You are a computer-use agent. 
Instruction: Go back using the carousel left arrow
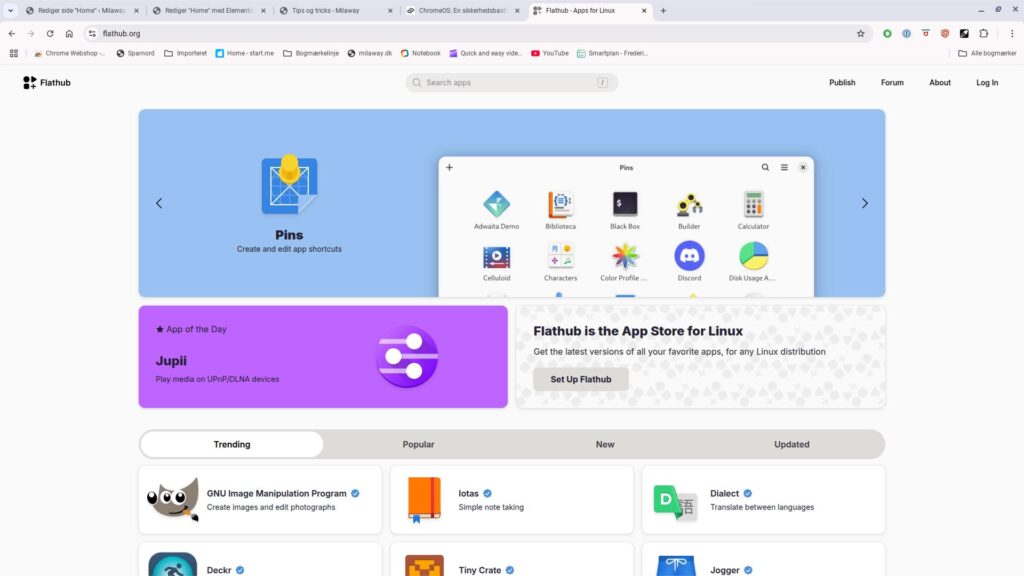159,202
